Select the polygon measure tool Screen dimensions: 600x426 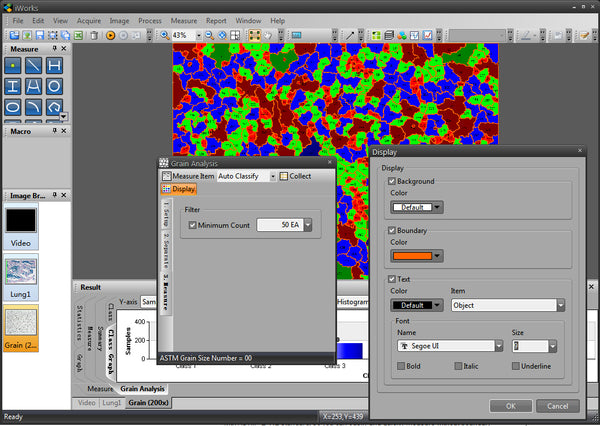point(54,107)
